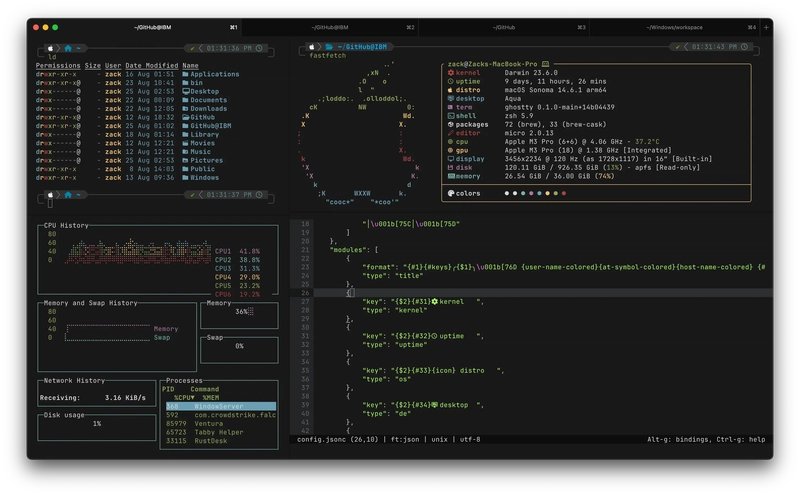The width and height of the screenshot is (800, 495).
Task: Click the Pictures folder icon
Action: point(185,161)
